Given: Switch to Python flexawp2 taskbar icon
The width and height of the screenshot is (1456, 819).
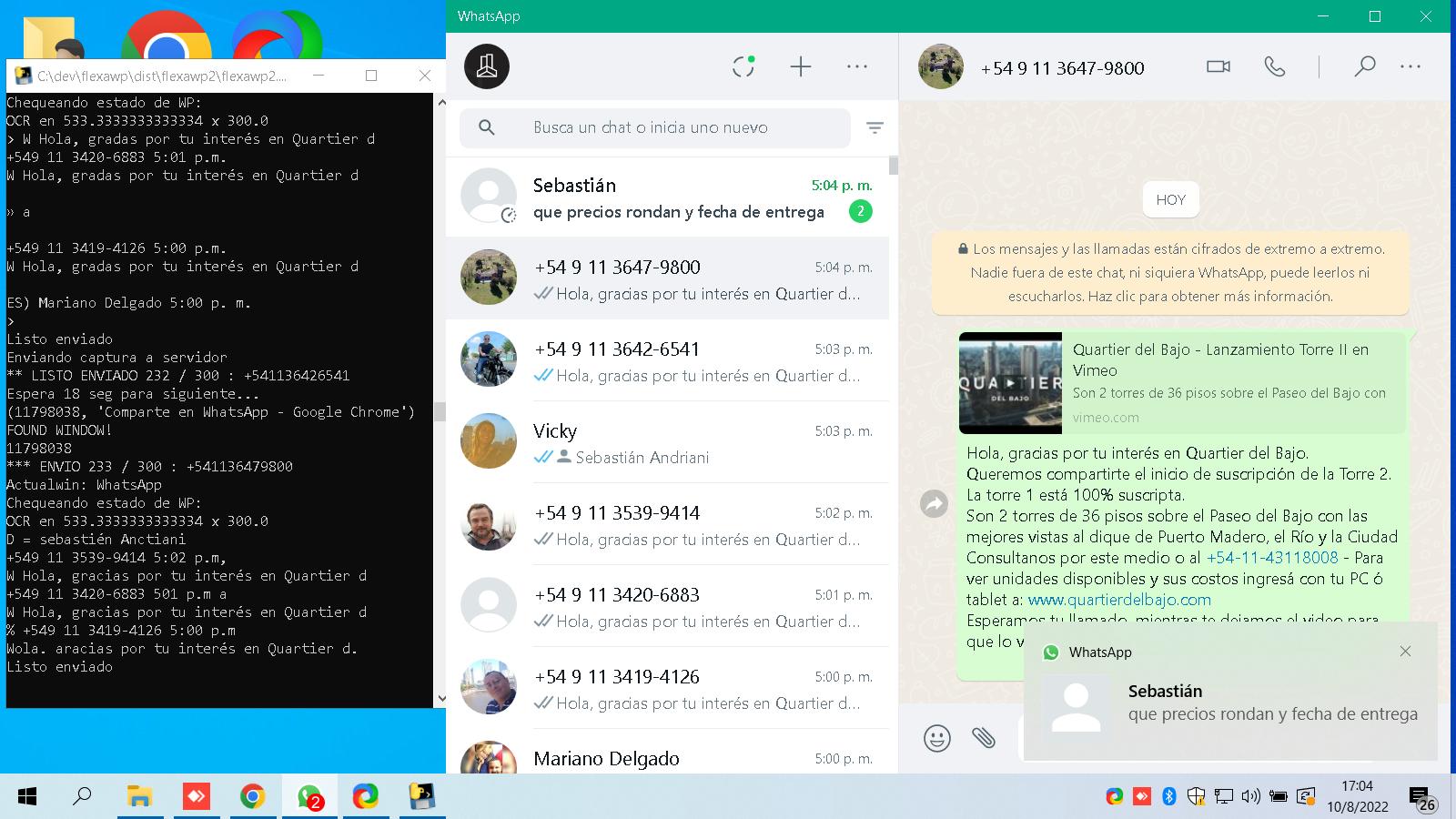Looking at the screenshot, I should (x=421, y=797).
